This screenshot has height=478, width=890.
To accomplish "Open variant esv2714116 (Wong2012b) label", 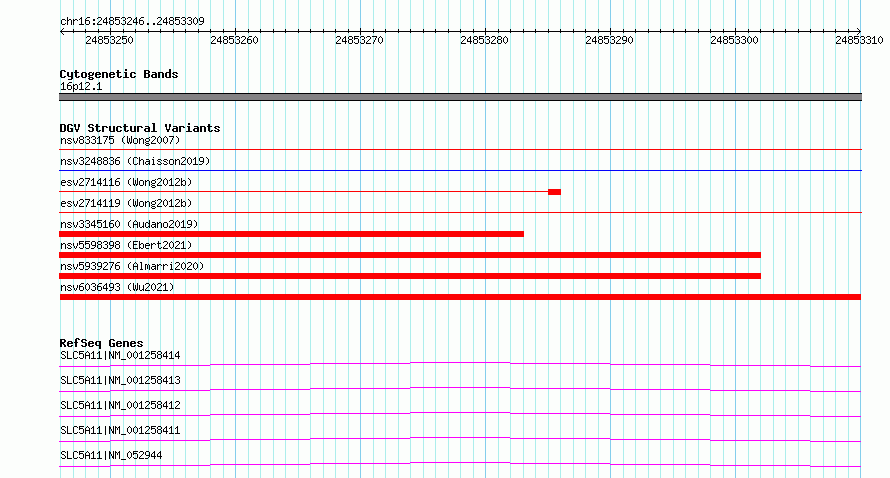I will pos(126,182).
